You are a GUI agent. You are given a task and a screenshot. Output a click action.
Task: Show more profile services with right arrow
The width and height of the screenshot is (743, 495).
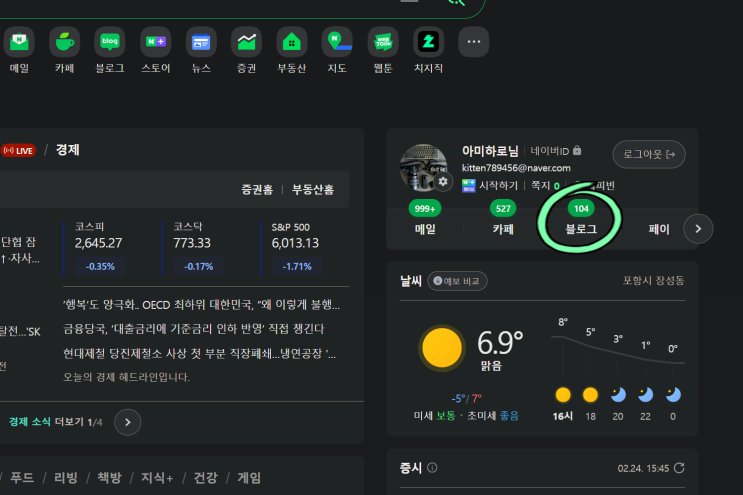[x=698, y=229]
